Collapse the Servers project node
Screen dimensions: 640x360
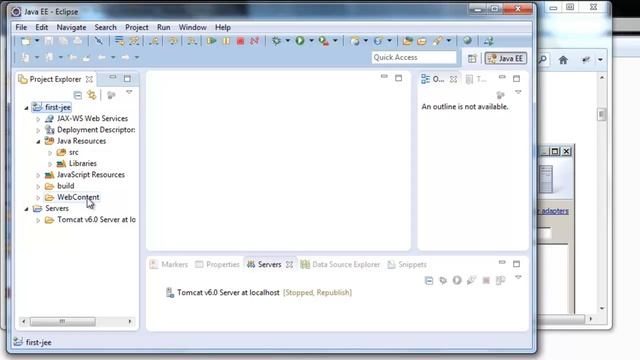pyautogui.click(x=27, y=209)
